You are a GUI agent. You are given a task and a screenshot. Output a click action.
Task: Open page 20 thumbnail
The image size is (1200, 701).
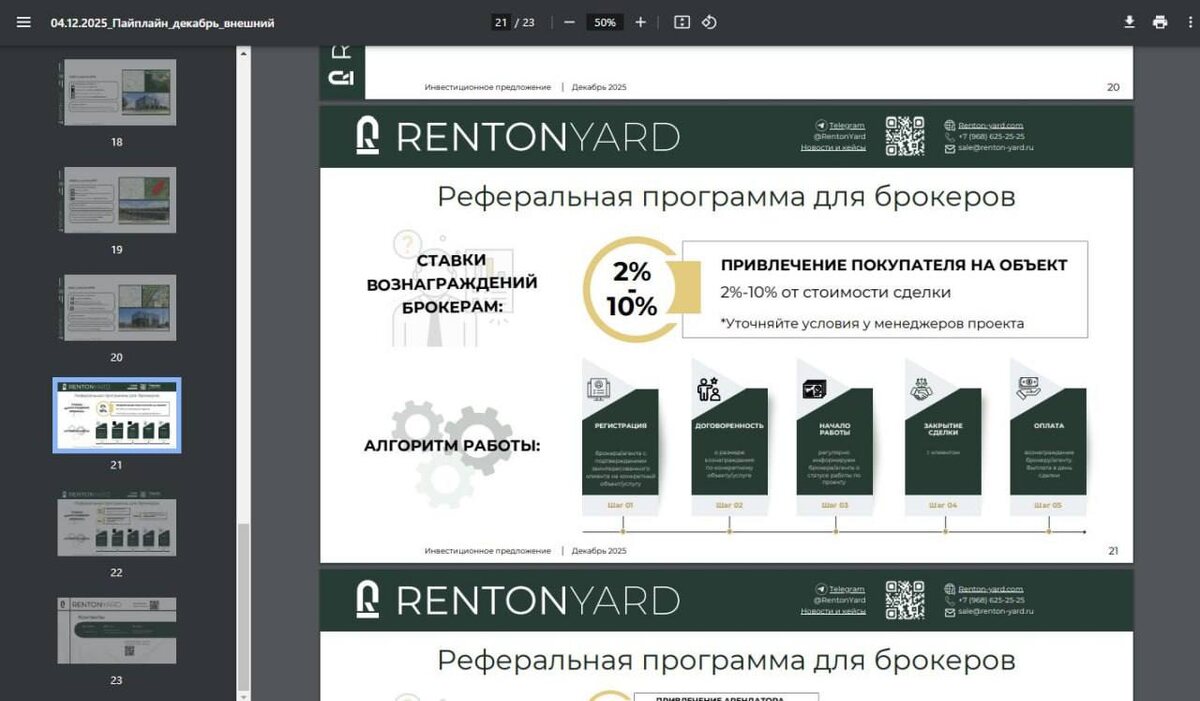(x=117, y=308)
